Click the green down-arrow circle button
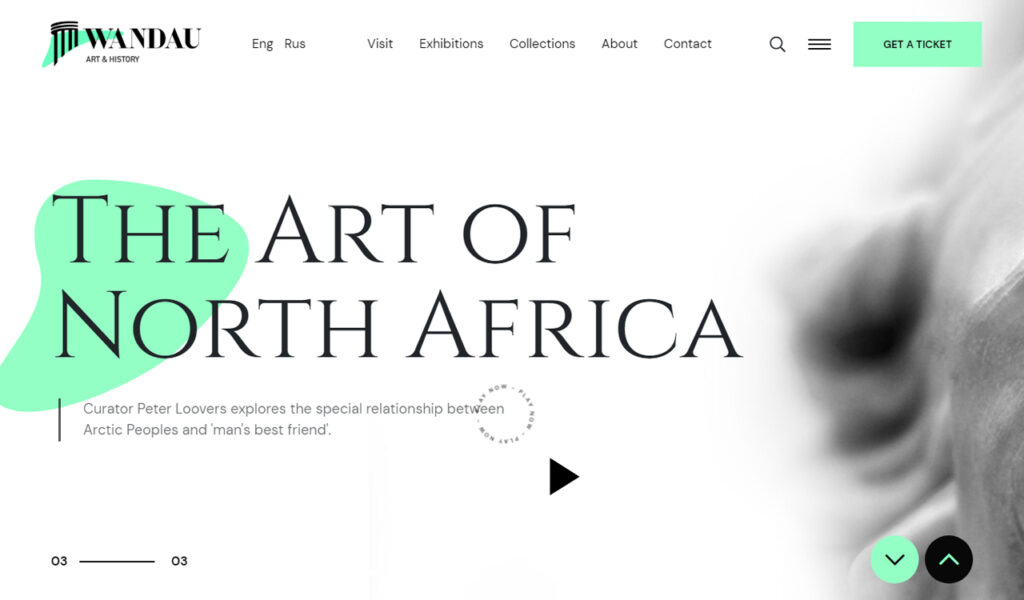Image resolution: width=1024 pixels, height=600 pixels. point(895,560)
